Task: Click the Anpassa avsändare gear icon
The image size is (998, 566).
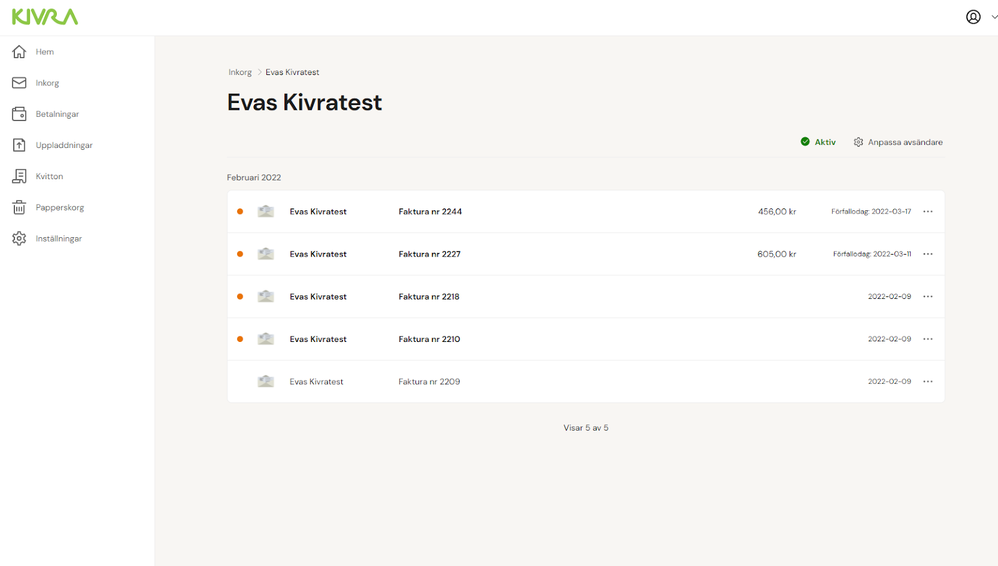Action: click(x=859, y=142)
